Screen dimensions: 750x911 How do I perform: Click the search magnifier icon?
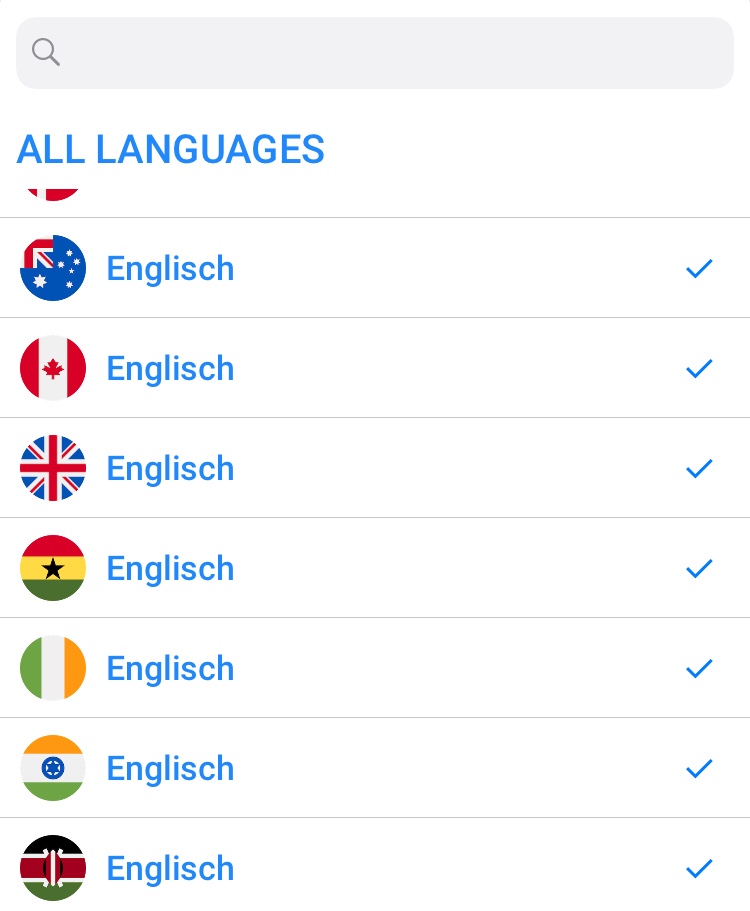pyautogui.click(x=46, y=52)
